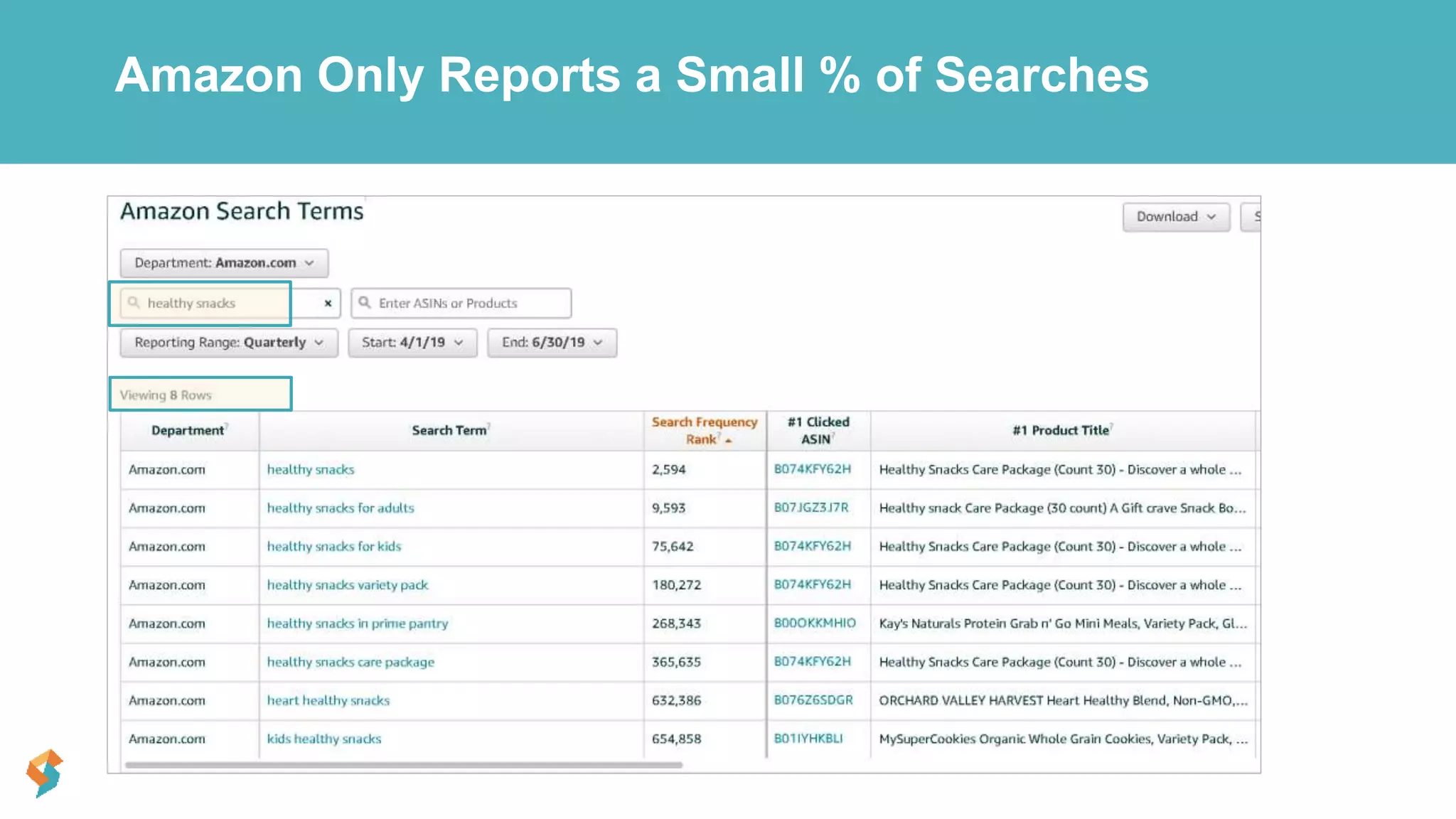Open kids healthy snacks link
Screen dimensions: 1456x819
(324, 739)
